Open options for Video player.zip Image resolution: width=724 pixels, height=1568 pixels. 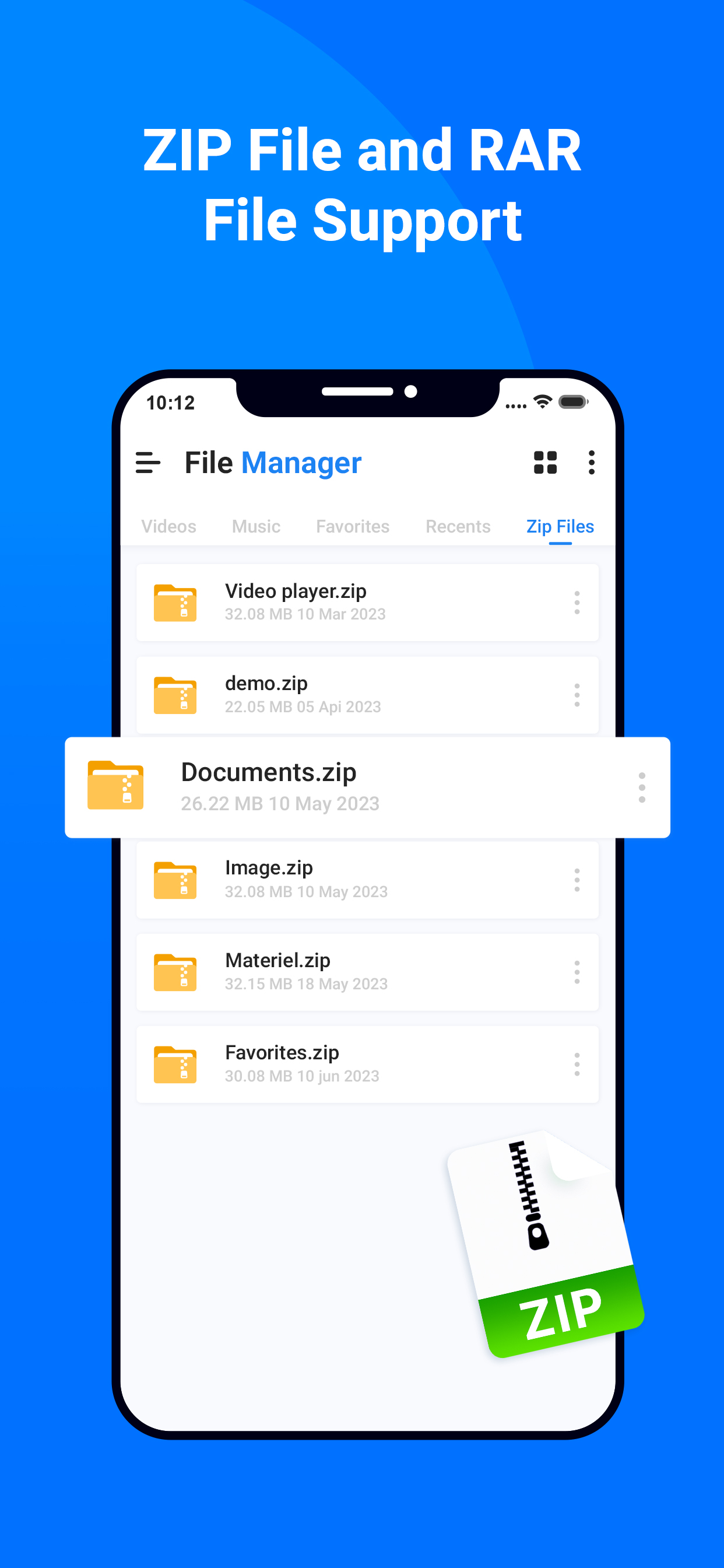577,603
